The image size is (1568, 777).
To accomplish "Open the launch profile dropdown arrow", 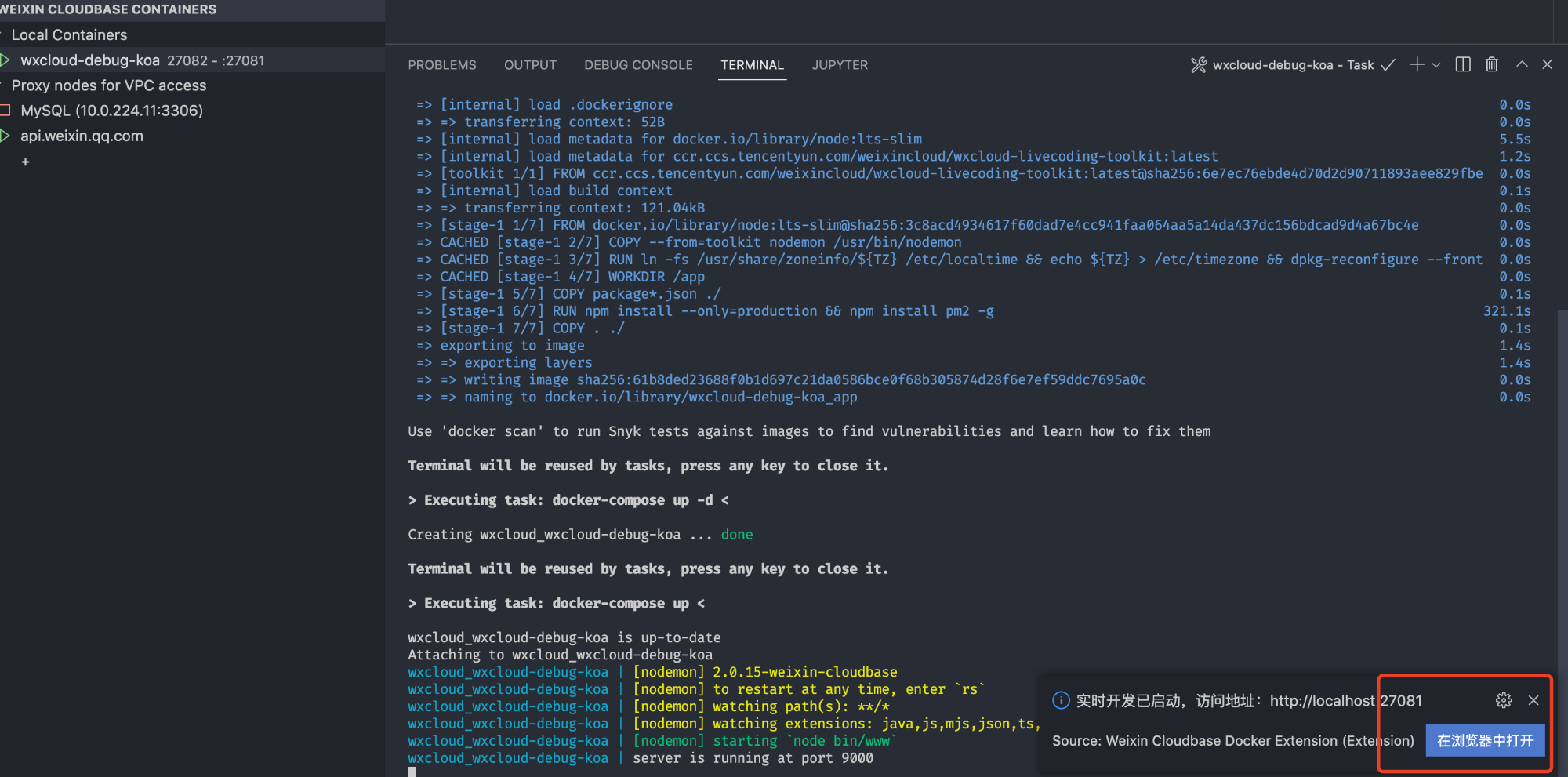I will pos(1436,65).
